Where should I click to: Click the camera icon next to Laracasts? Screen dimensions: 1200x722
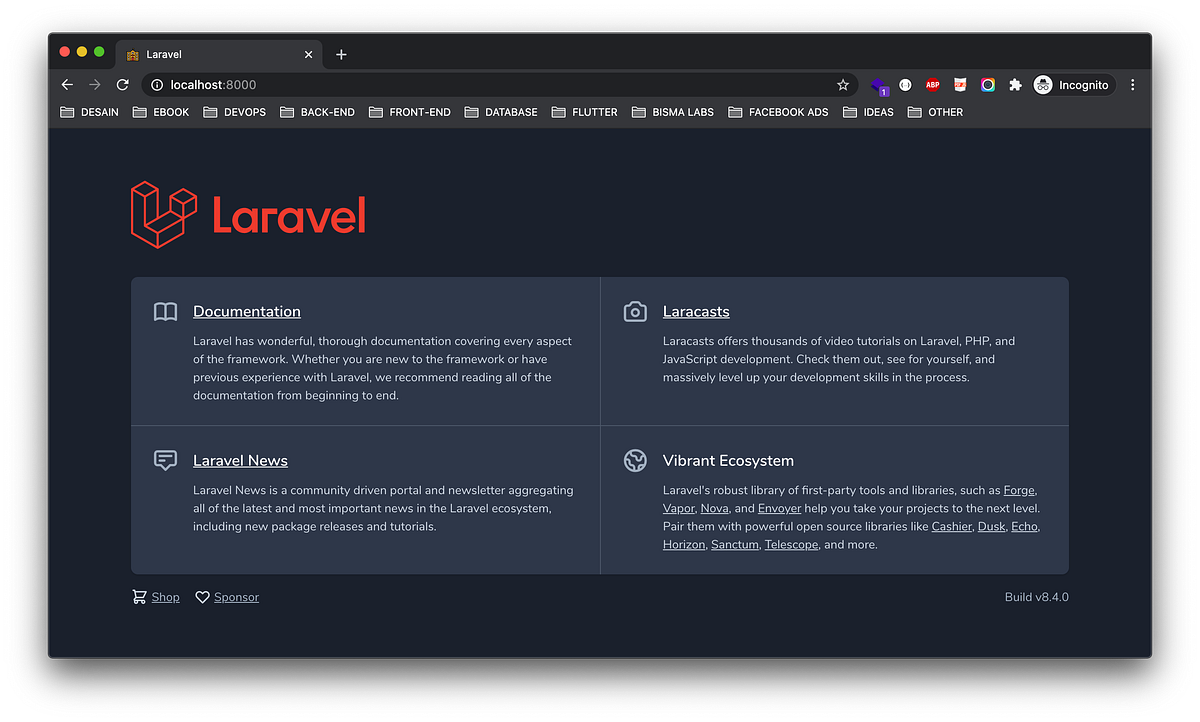click(635, 311)
